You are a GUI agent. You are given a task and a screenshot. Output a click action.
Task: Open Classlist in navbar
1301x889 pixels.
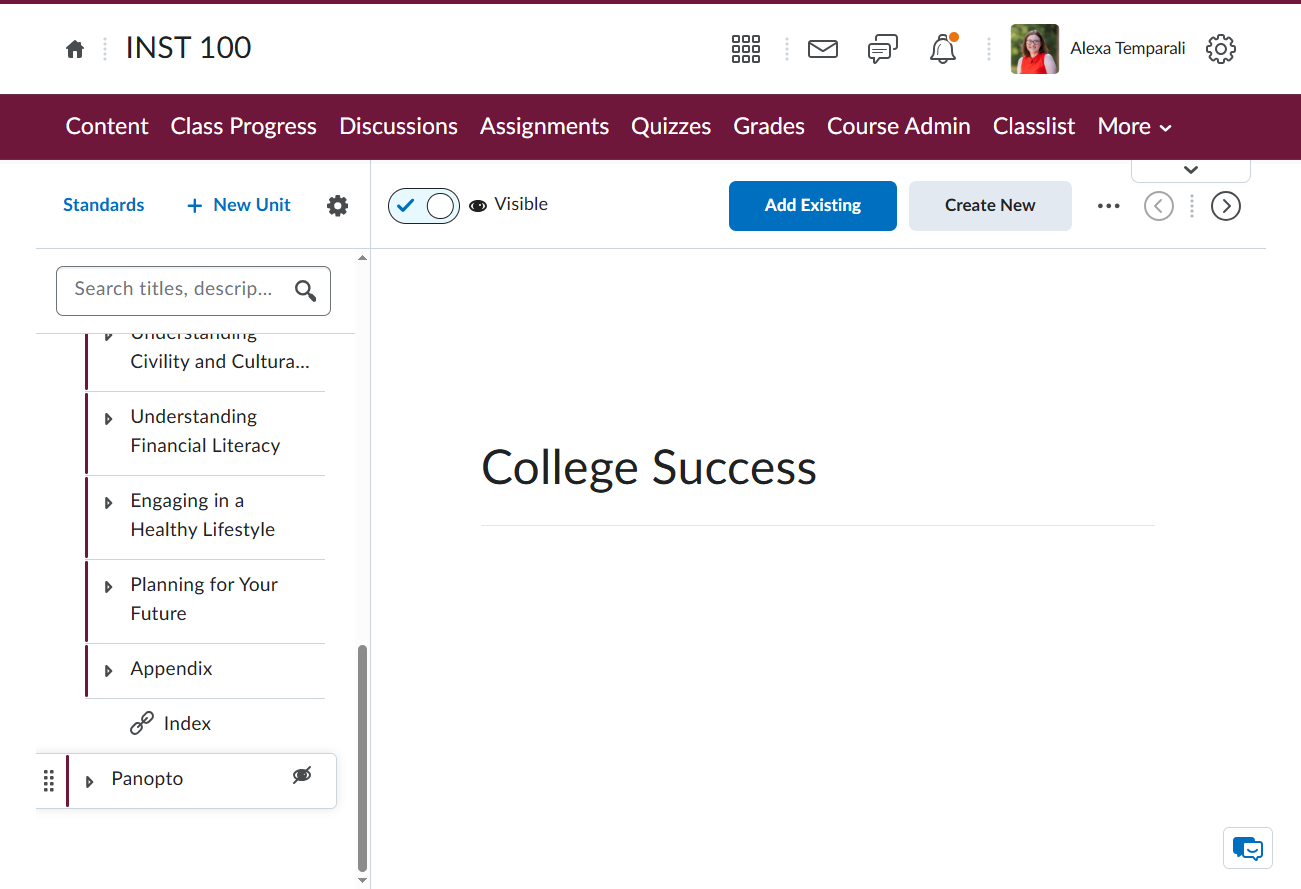tap(1034, 127)
